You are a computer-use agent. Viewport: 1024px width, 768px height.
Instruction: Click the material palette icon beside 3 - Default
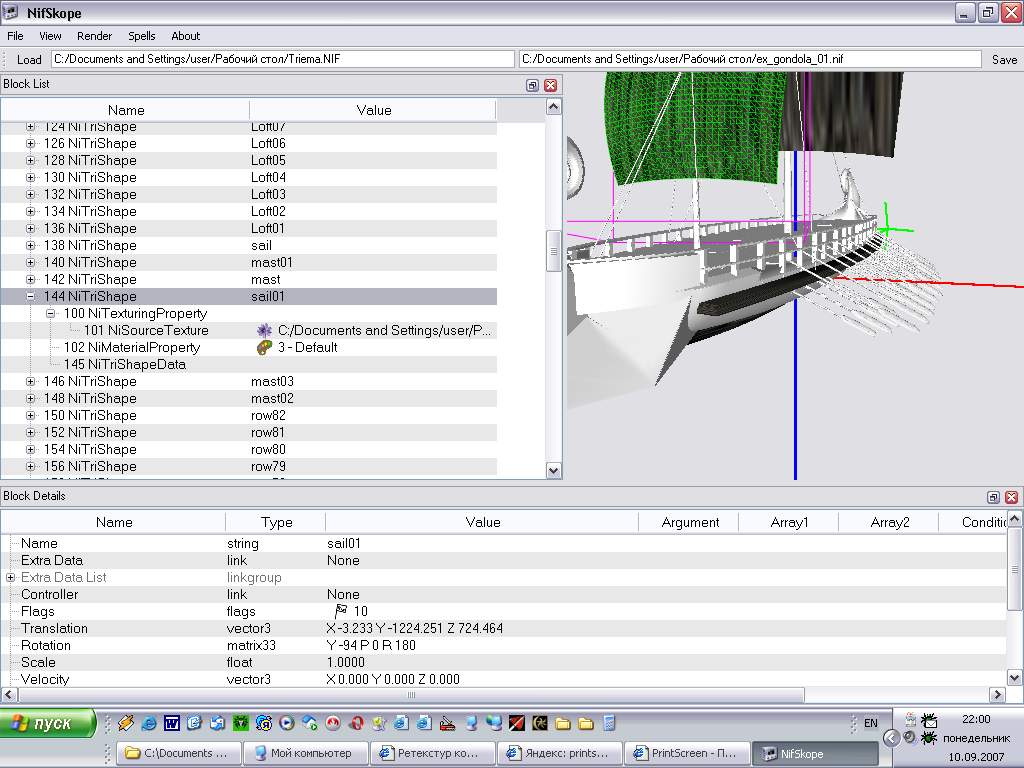264,347
